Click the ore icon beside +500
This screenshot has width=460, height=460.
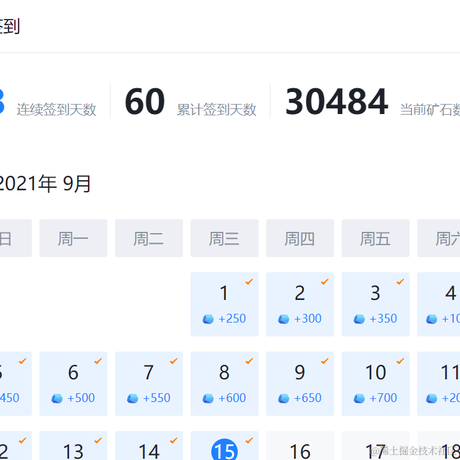(x=57, y=398)
